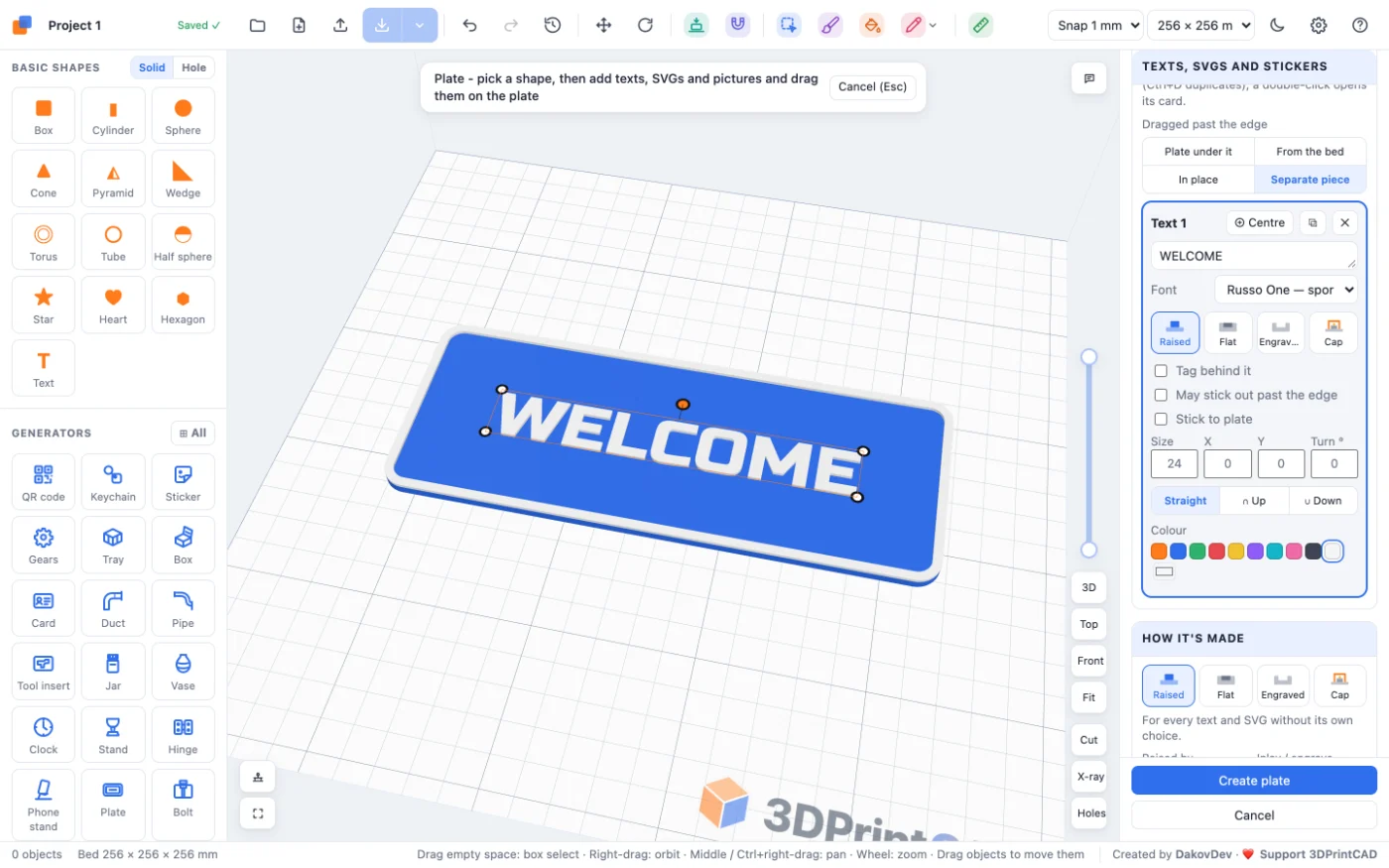Open settings gear in top bar
Image resolution: width=1389 pixels, height=868 pixels.
[1319, 26]
